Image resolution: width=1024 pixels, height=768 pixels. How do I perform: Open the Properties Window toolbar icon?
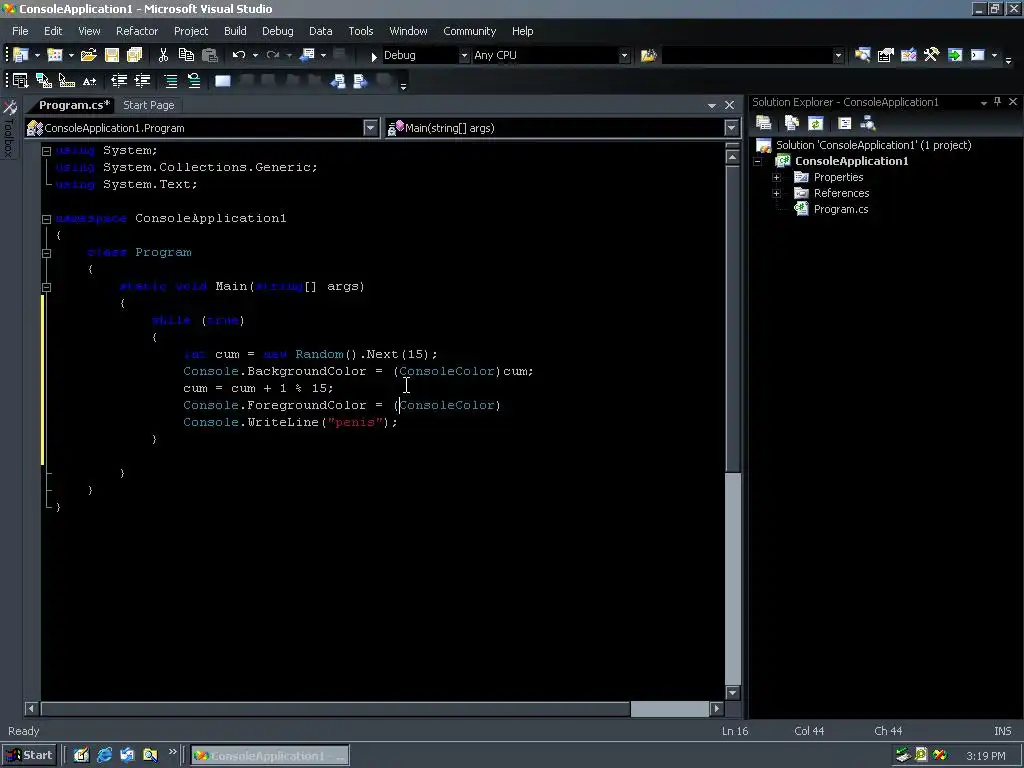pyautogui.click(x=886, y=56)
